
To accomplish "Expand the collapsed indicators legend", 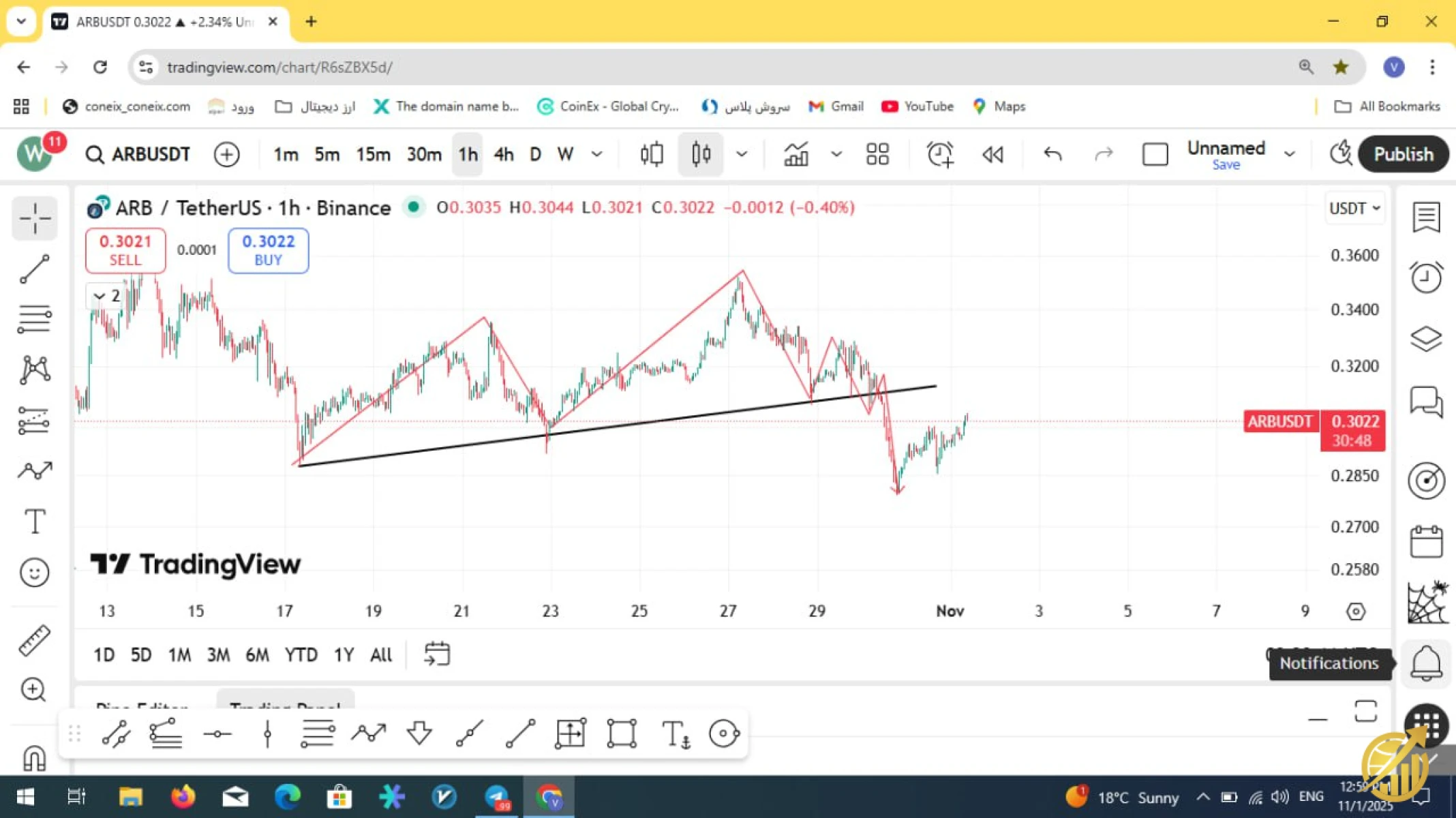I will pyautogui.click(x=107, y=296).
